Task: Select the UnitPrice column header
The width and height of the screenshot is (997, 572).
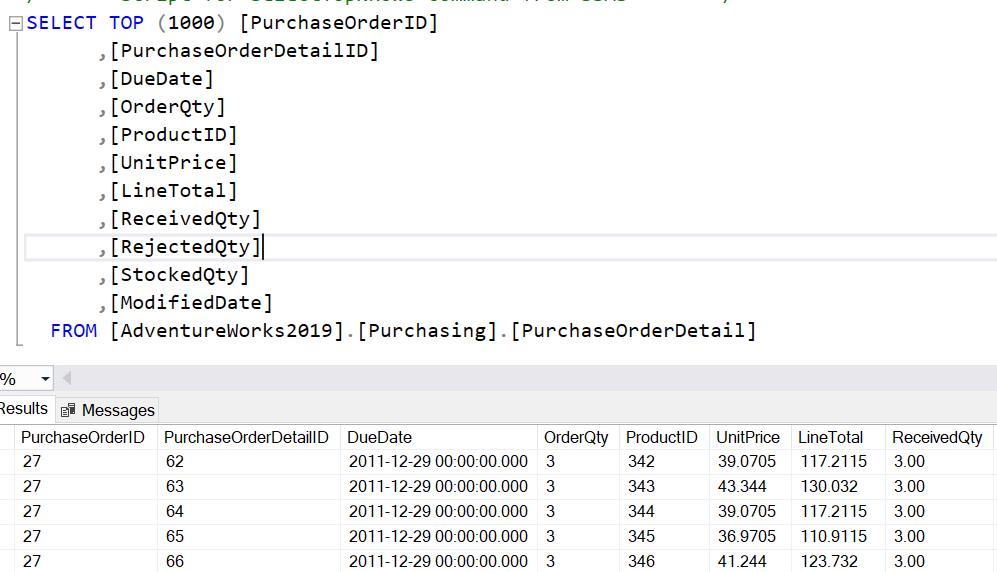Action: 747,437
